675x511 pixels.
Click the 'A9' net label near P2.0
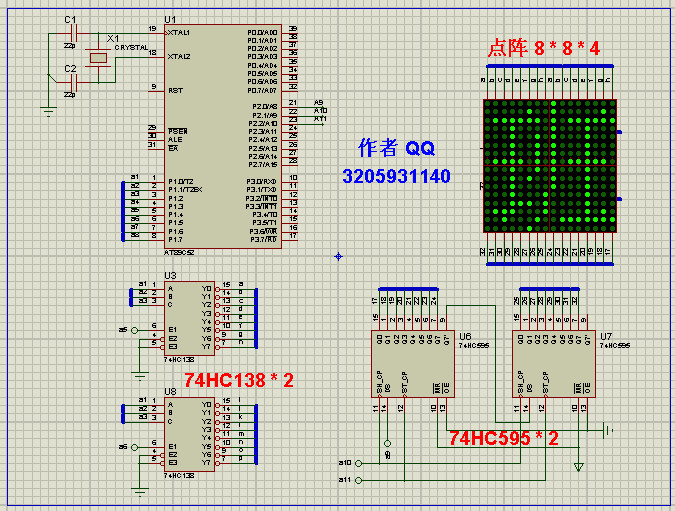pos(319,102)
